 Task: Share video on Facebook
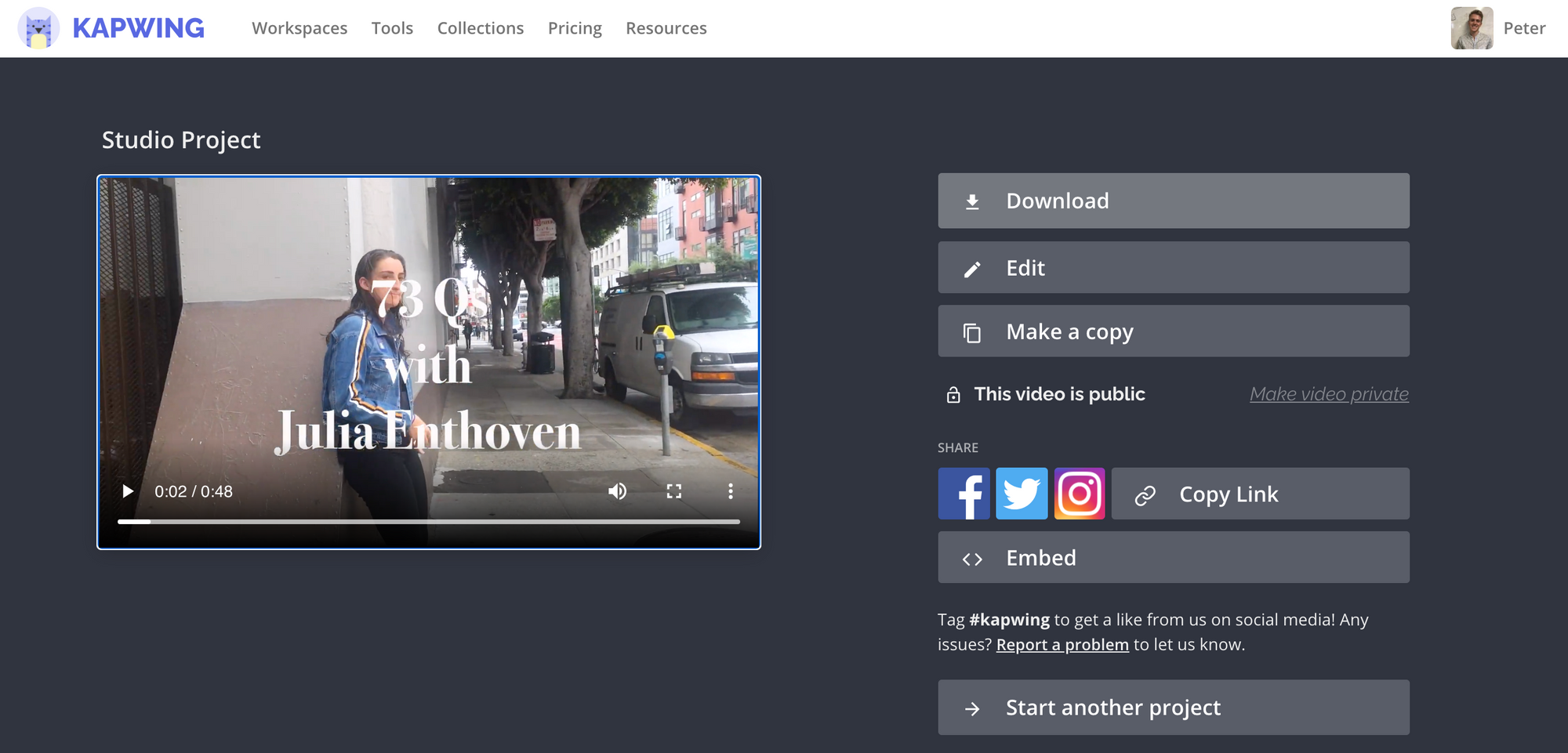[x=964, y=494]
